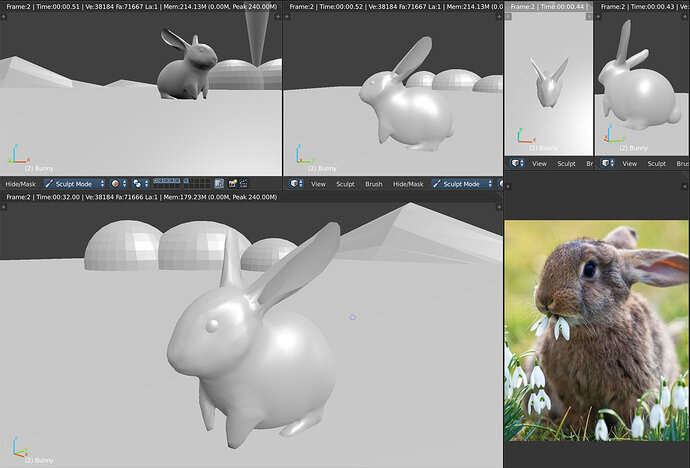690x468 pixels.
Task: Open Sculpt menu in top-middle viewport header
Action: pyautogui.click(x=345, y=184)
